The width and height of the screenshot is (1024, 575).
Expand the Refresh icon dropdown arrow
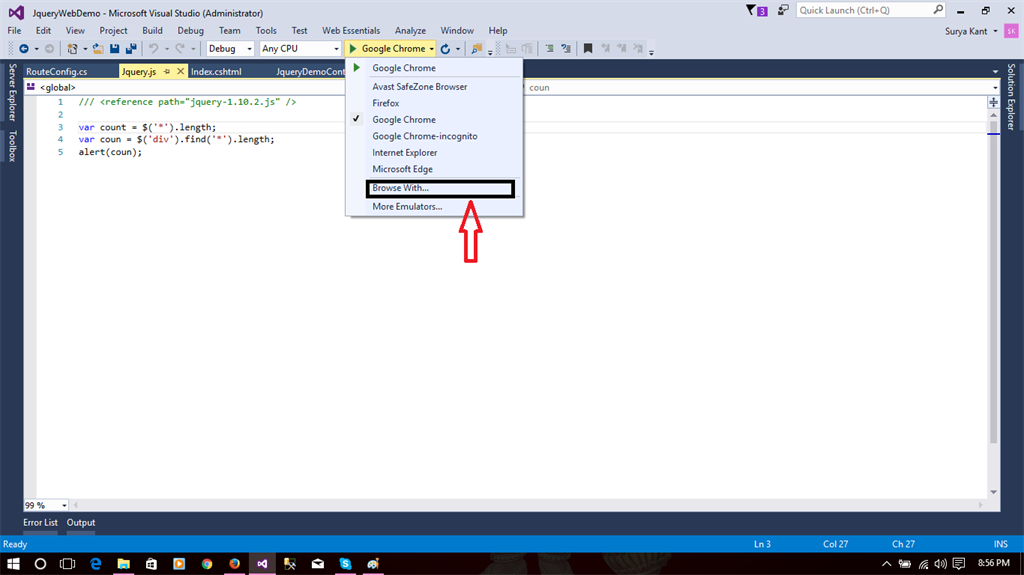(x=458, y=49)
